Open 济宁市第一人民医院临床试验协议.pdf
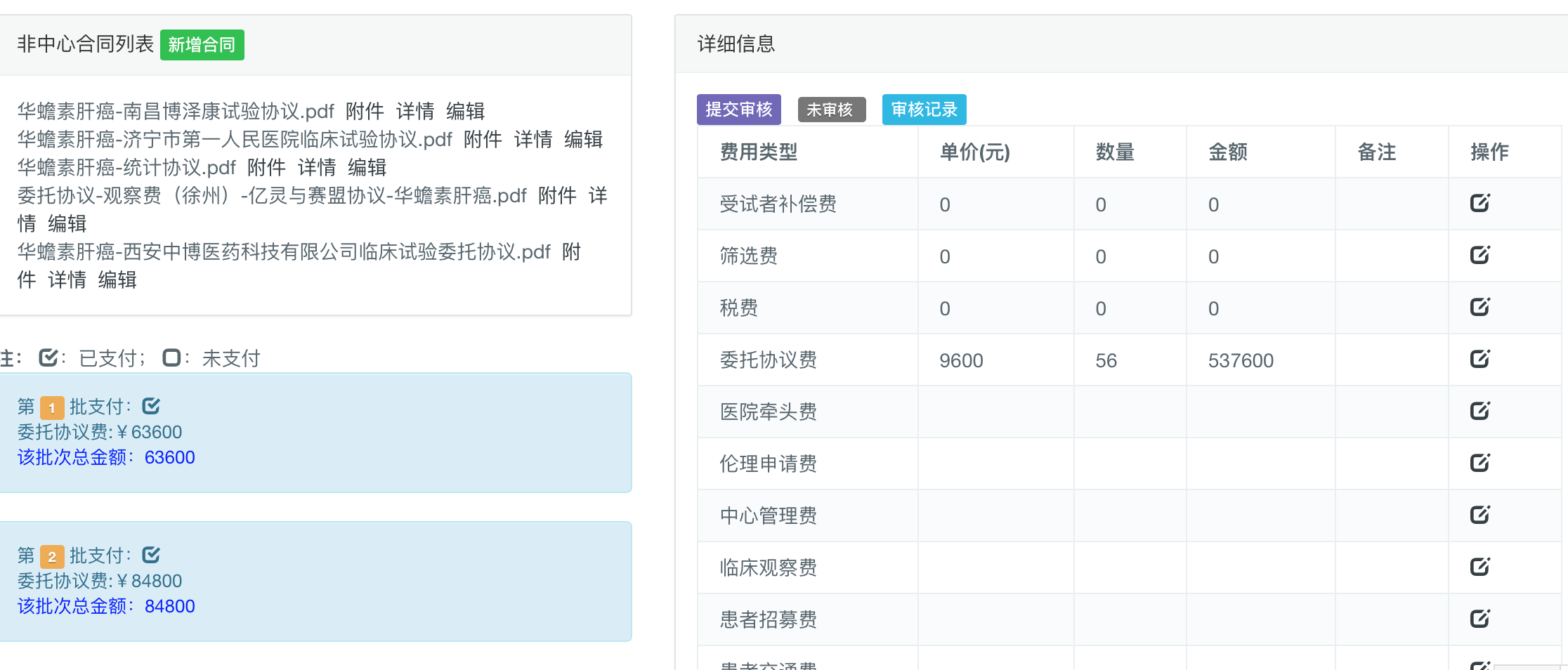 click(x=235, y=139)
